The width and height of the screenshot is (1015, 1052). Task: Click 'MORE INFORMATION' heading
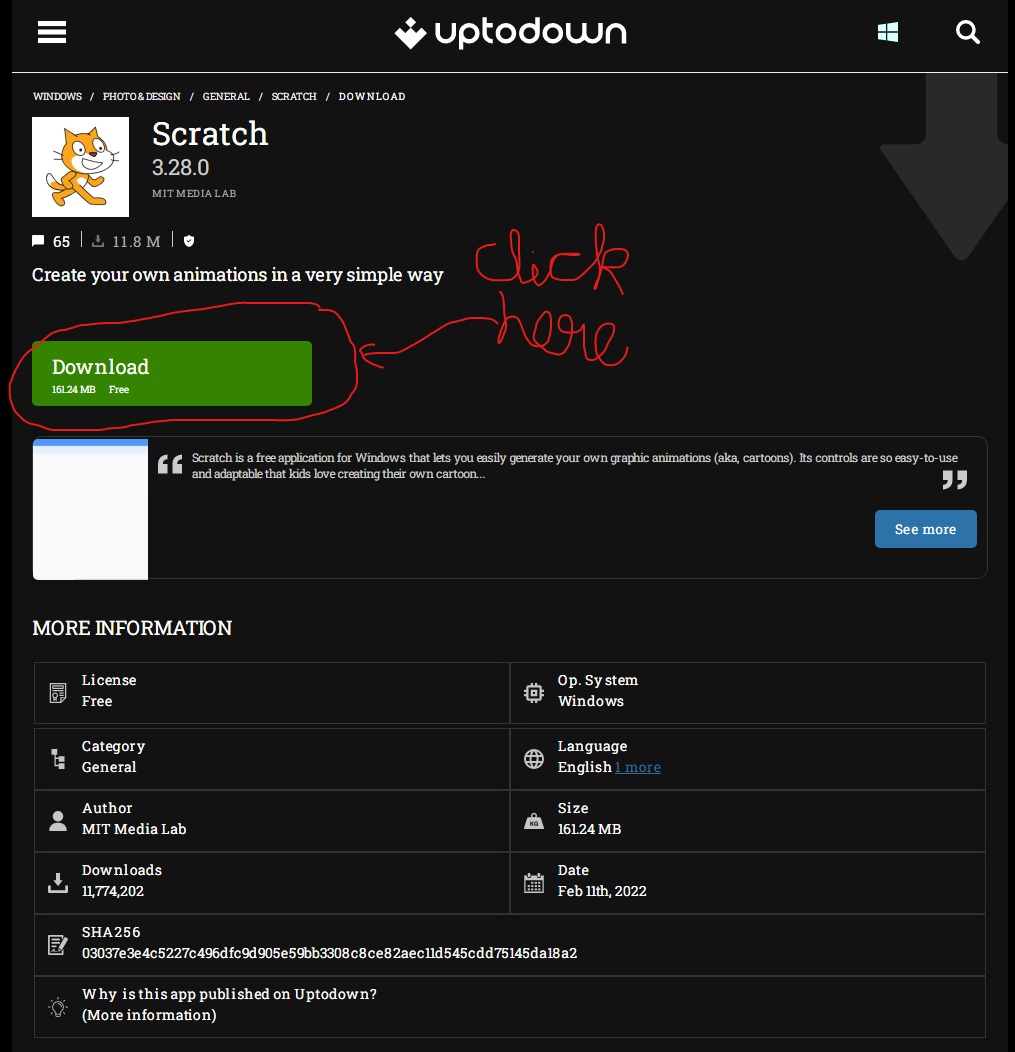(x=132, y=628)
